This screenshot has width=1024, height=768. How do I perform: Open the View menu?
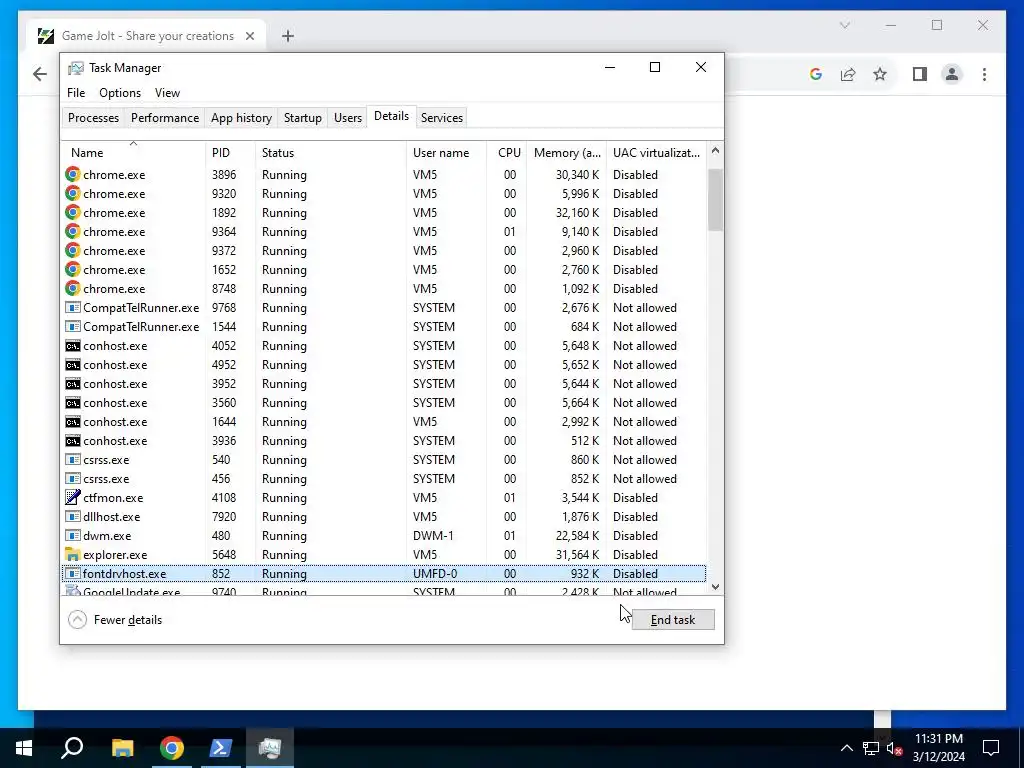point(167,93)
